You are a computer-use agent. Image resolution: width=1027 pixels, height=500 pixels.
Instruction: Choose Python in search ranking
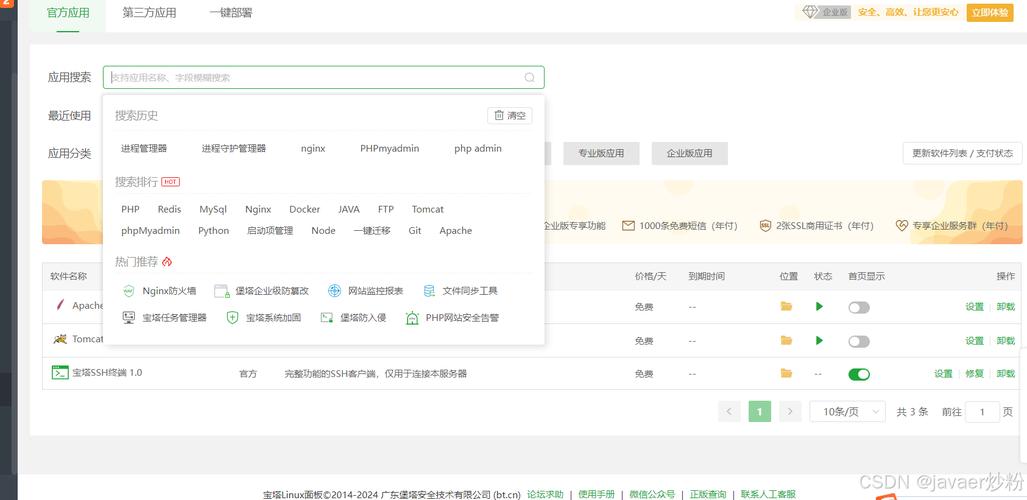coord(214,230)
